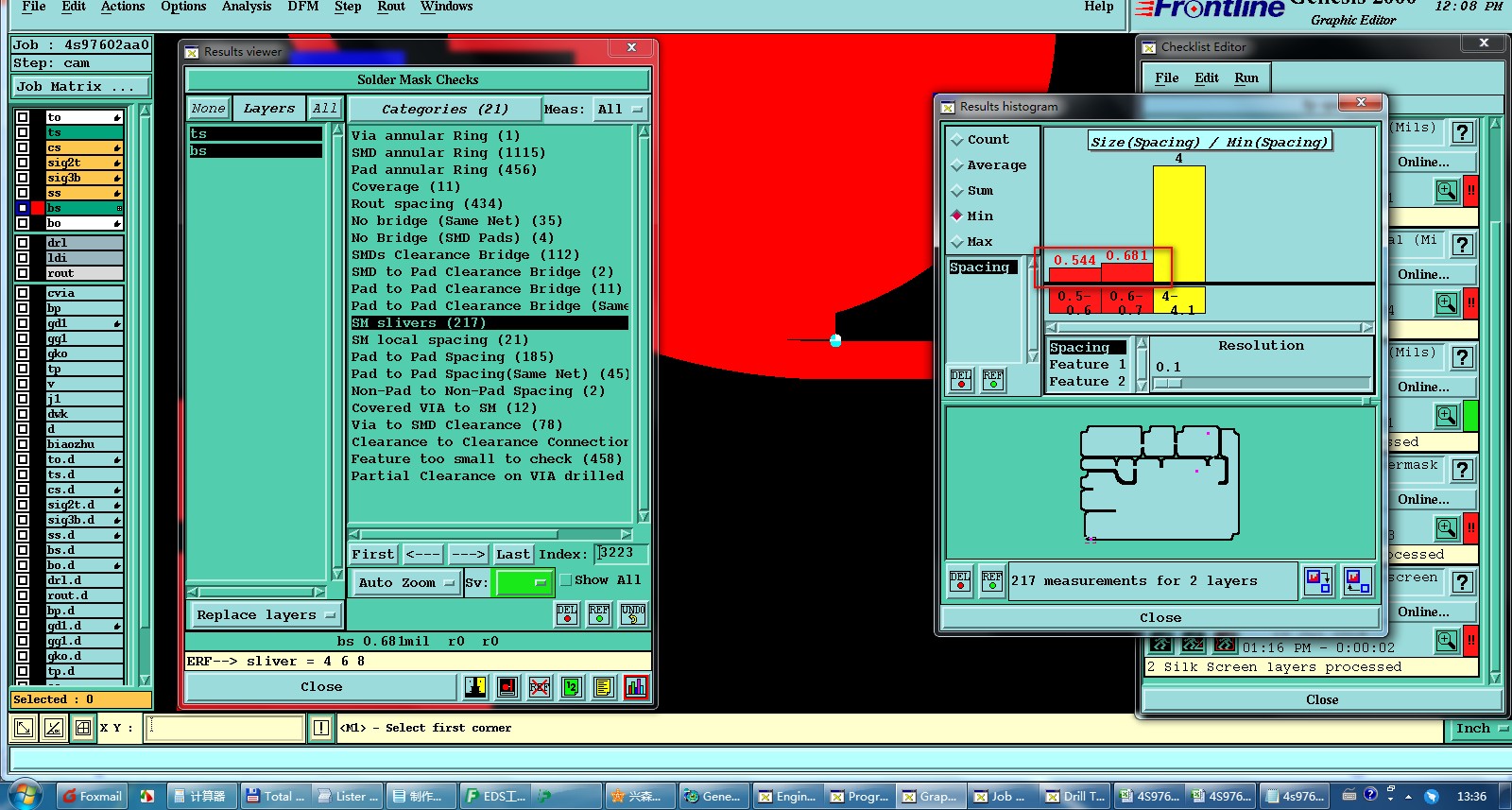Click REF icon left of '217 measurements'
Image resolution: width=1512 pixels, height=810 pixels.
coord(992,581)
